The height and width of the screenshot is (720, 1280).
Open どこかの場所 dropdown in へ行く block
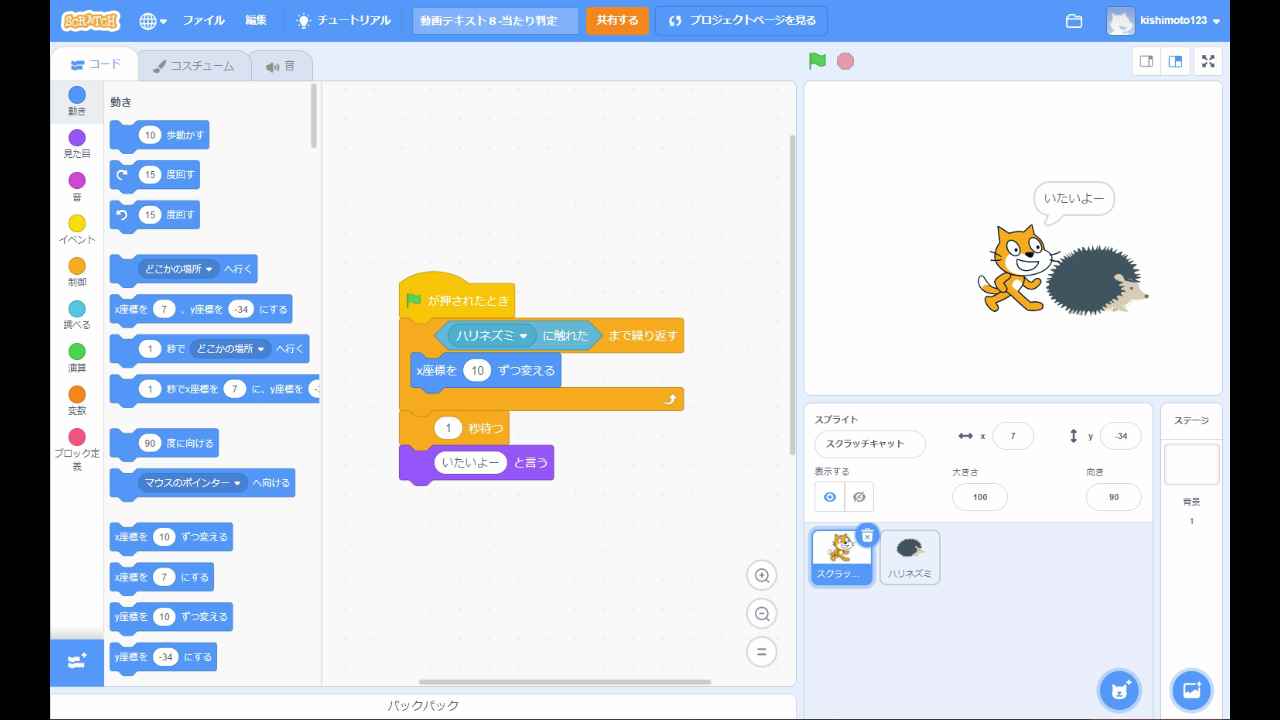tap(178, 269)
